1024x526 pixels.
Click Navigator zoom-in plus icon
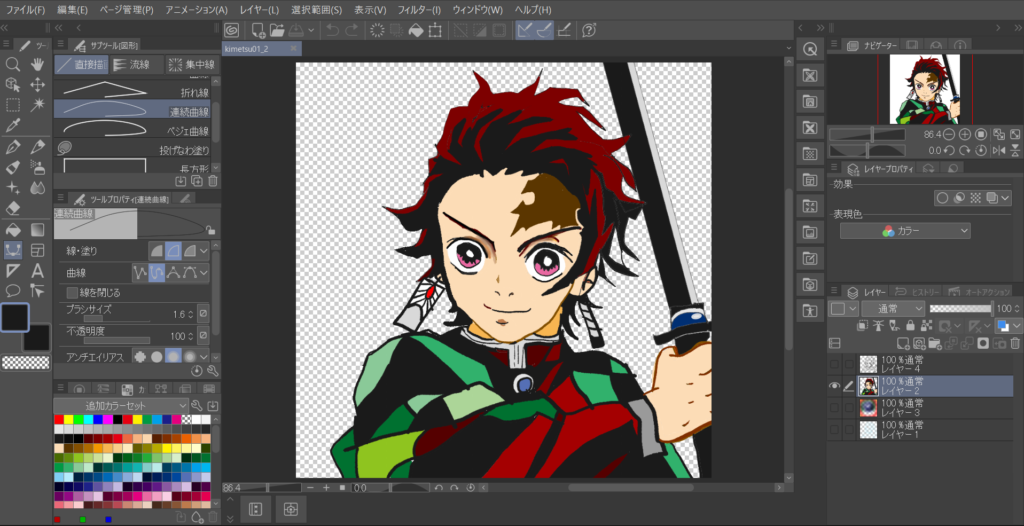click(x=965, y=134)
